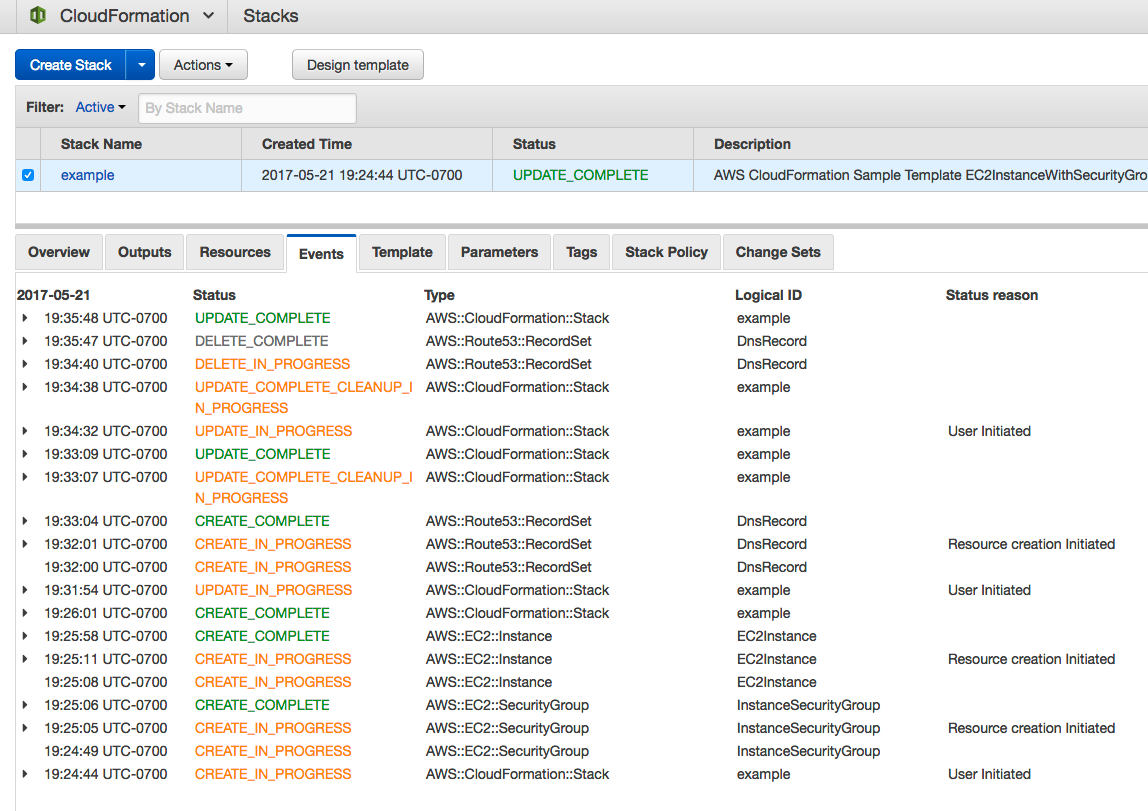Expand the 19:25:06 SecurityGroup event

click(26, 705)
